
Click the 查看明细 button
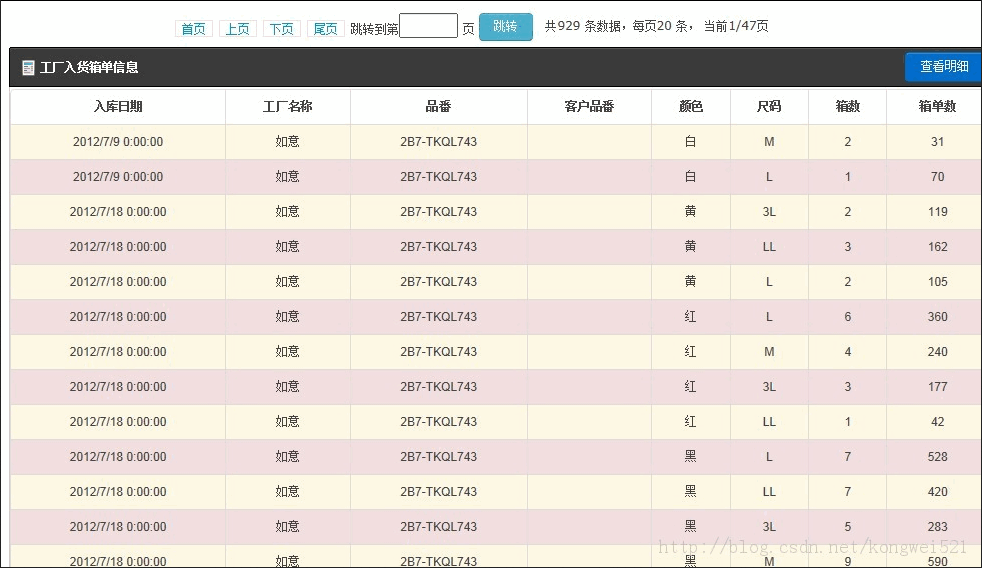click(x=943, y=67)
